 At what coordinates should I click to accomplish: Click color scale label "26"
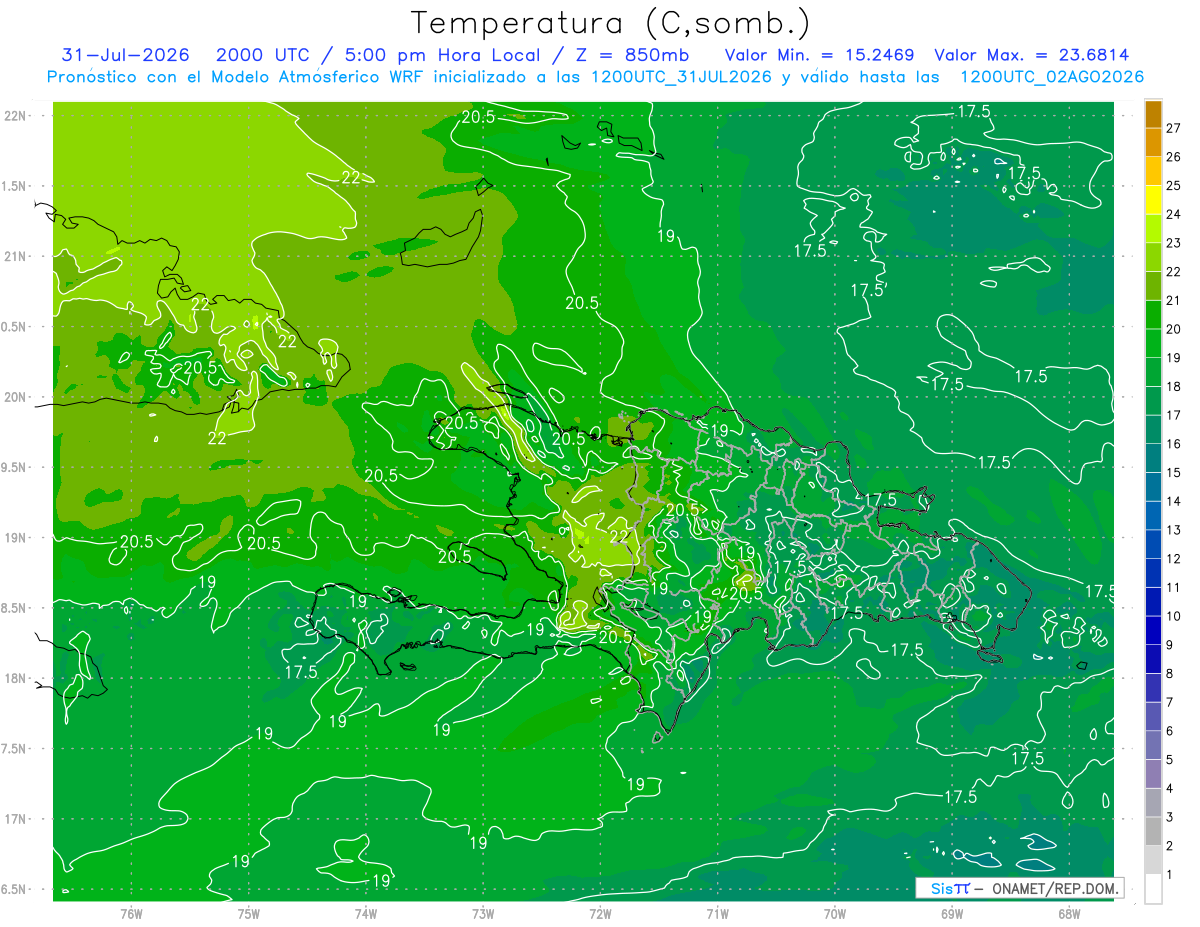(1174, 157)
